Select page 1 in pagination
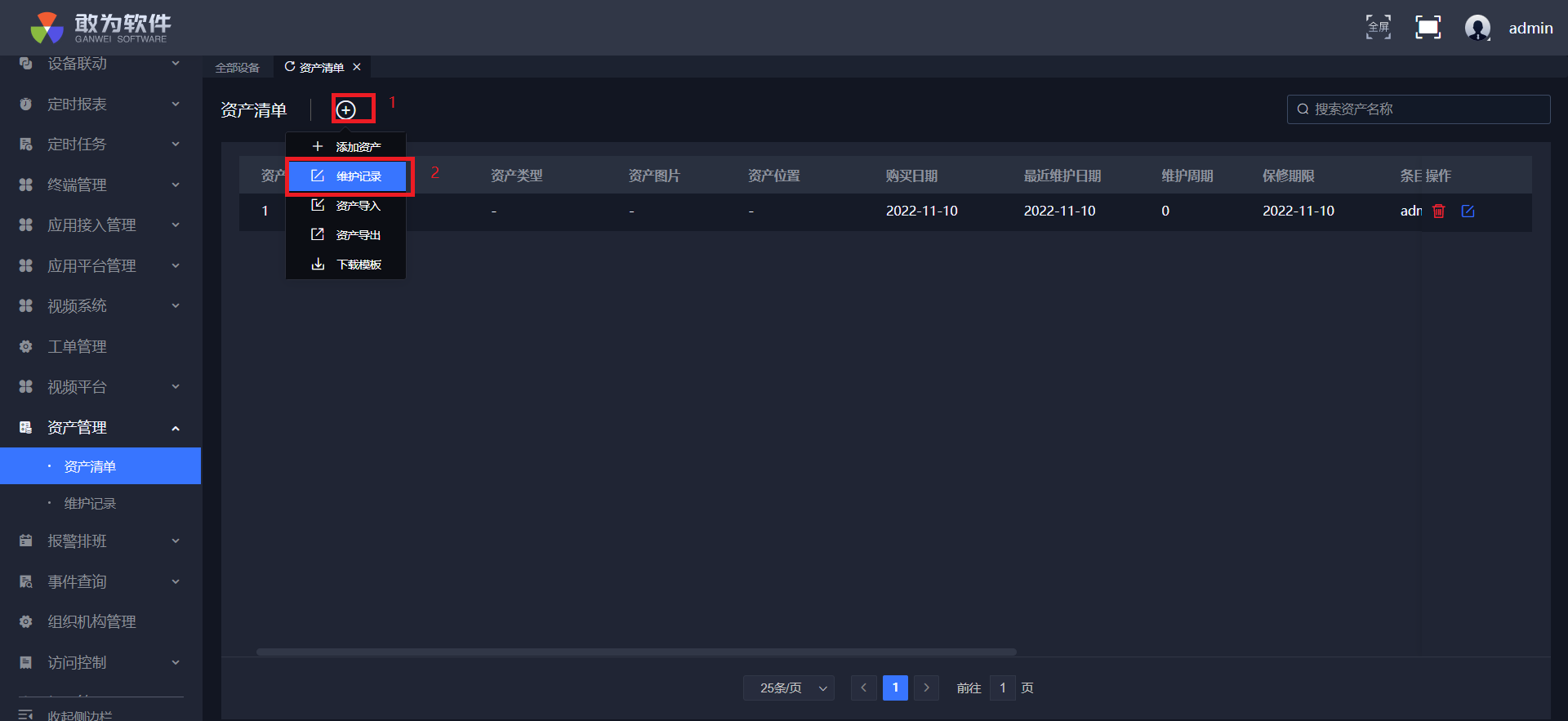Viewport: 1568px width, 721px height. click(895, 688)
